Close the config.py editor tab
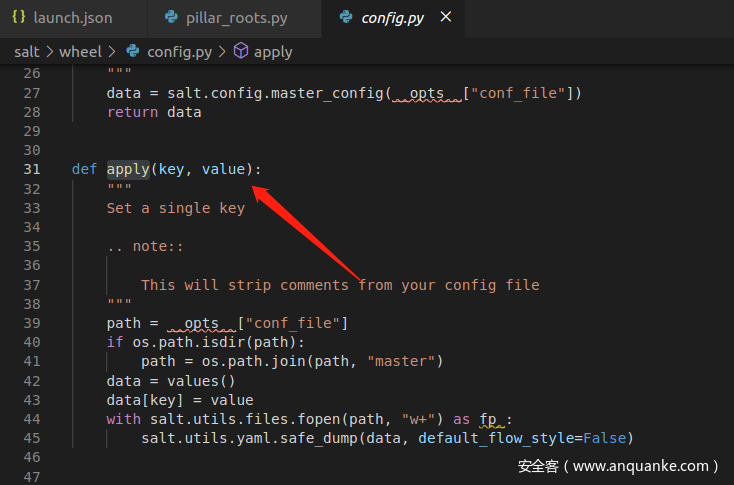 446,18
